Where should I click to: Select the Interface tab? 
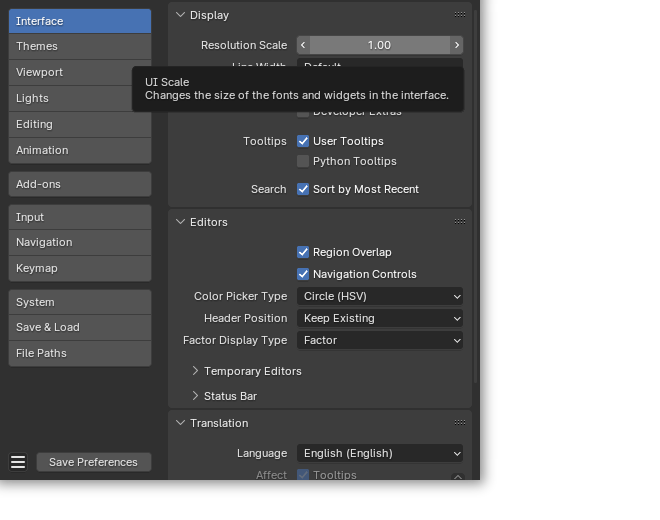[x=80, y=21]
